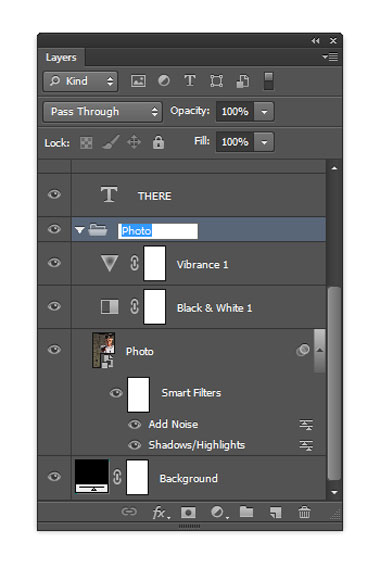Filter for shape layers icon

point(217,81)
